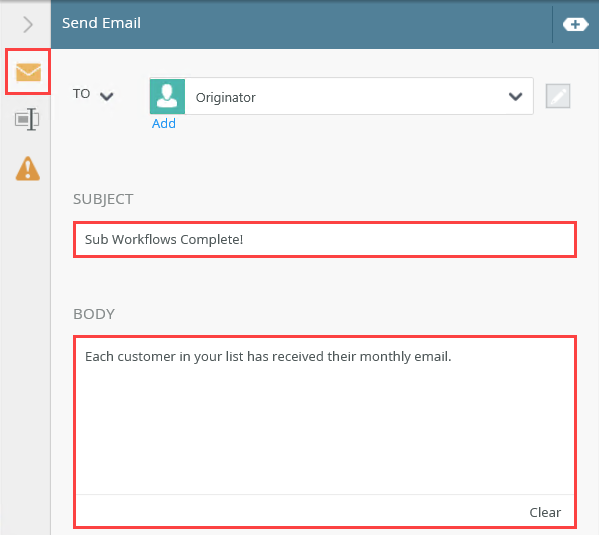
Task: Clear the email body text
Action: coord(545,512)
